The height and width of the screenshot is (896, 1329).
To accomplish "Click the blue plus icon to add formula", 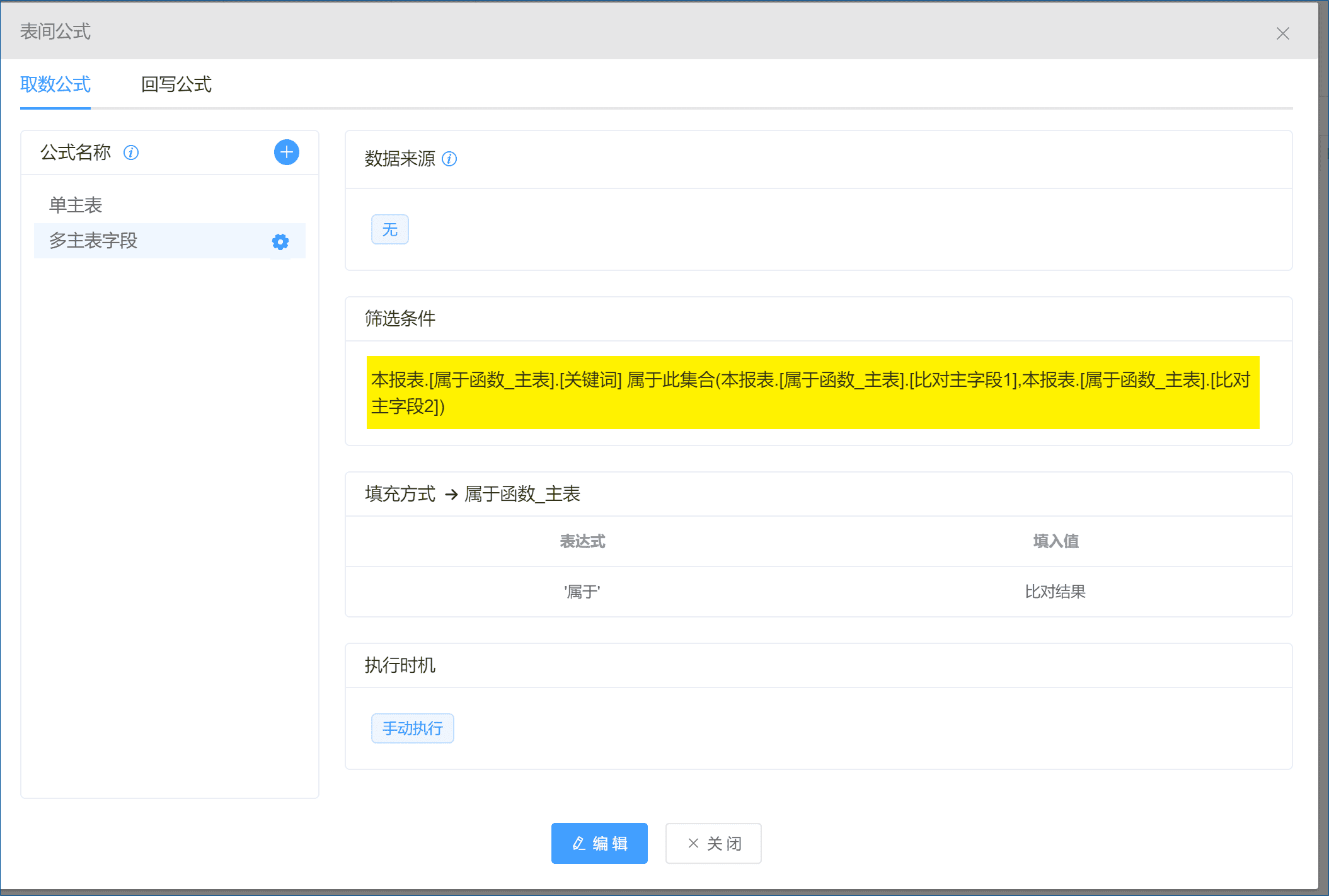I will coord(287,152).
